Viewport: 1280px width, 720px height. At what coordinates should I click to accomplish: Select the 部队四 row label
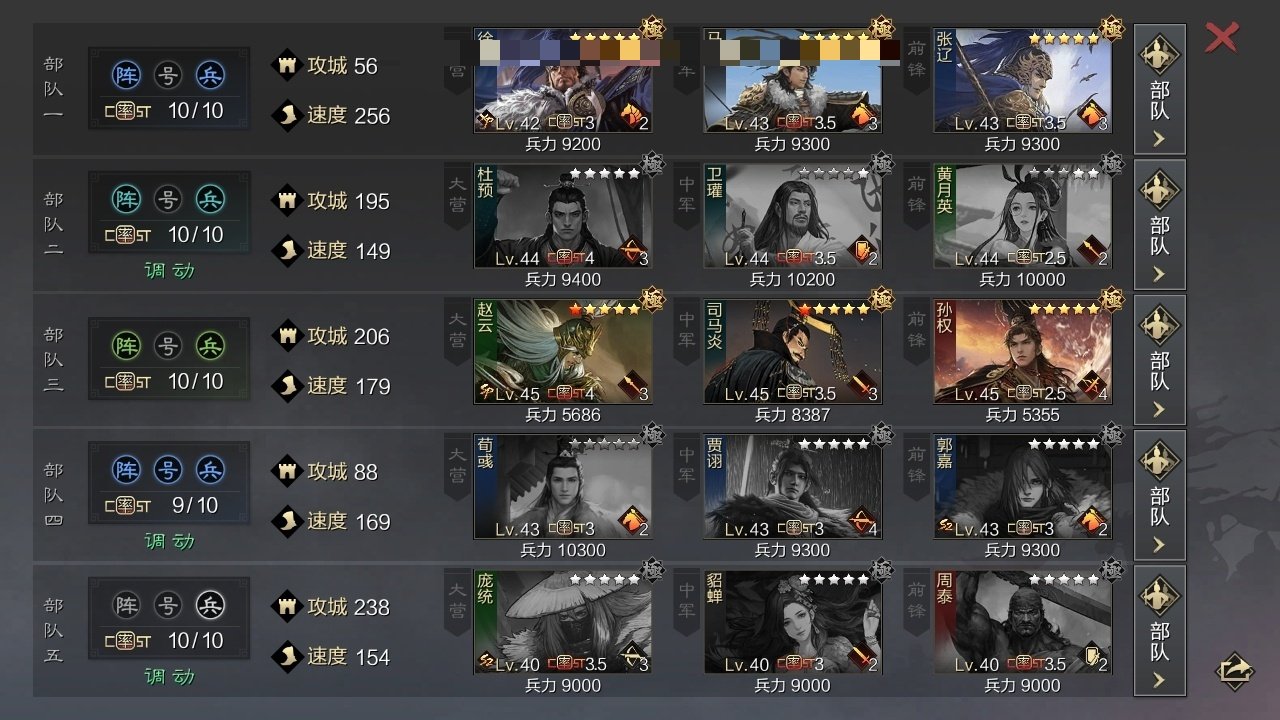53,495
